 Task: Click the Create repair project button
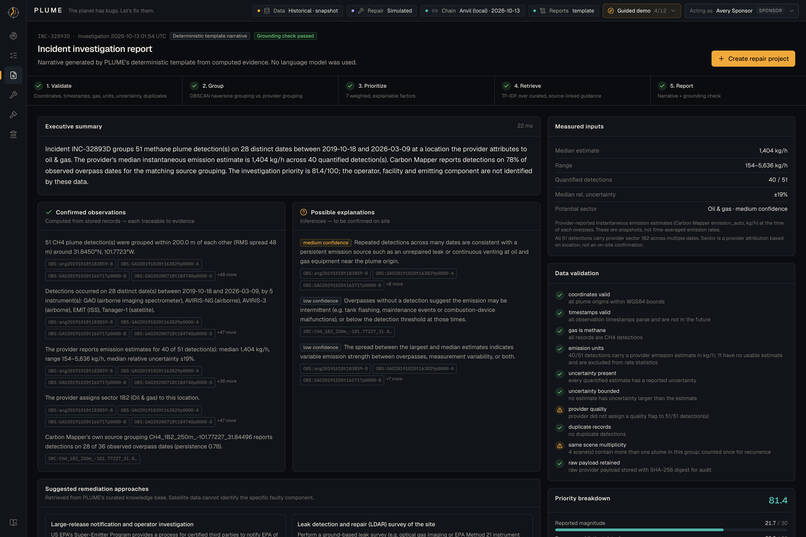click(x=753, y=59)
